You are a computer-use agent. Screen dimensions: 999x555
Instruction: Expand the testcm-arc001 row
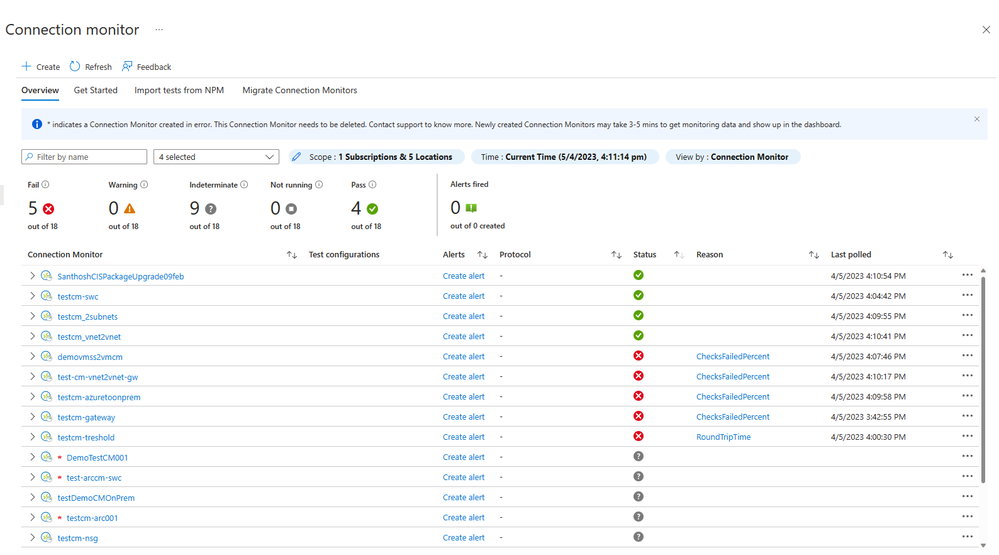(32, 518)
